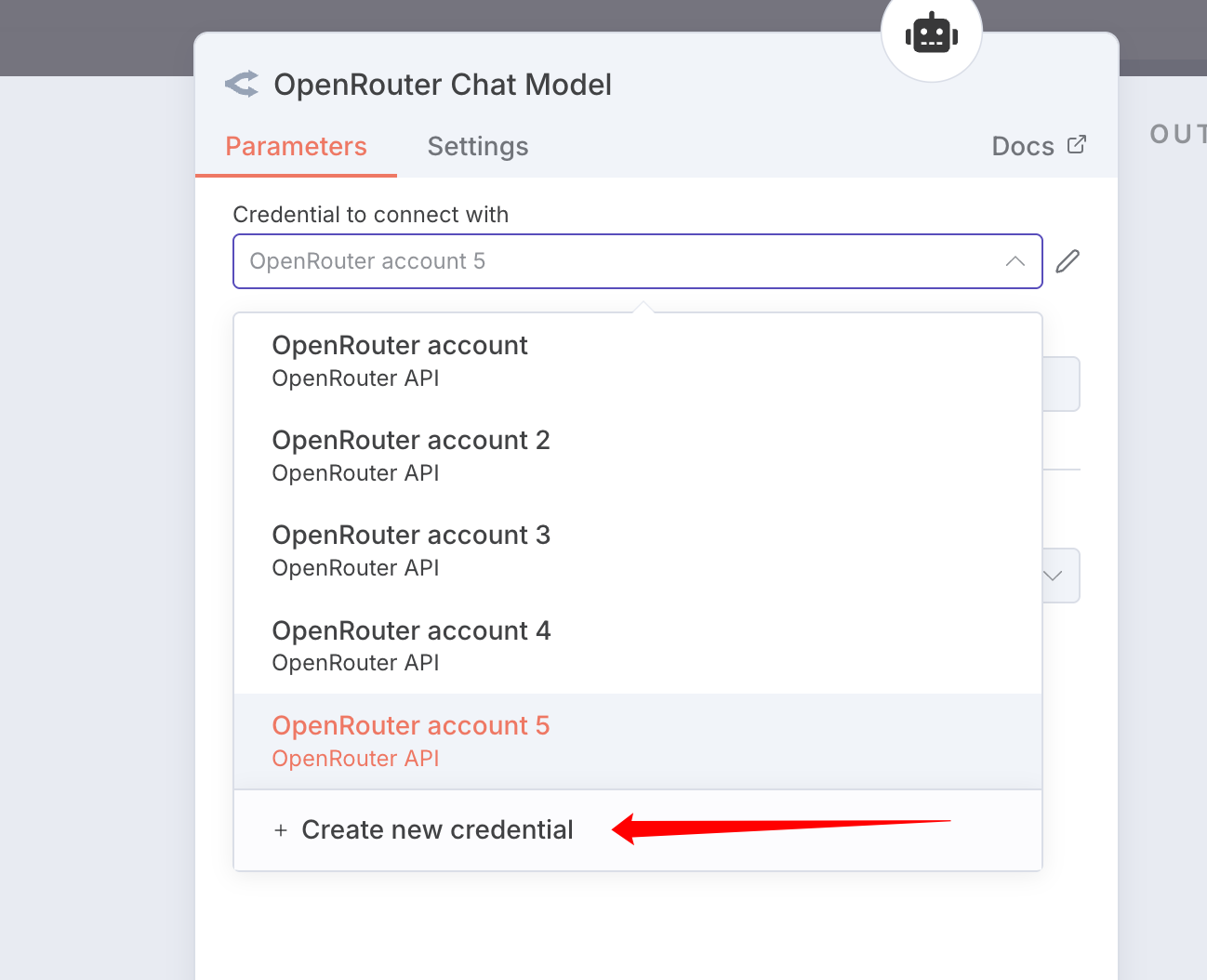Click Create new credential
The width and height of the screenshot is (1207, 980).
click(437, 830)
